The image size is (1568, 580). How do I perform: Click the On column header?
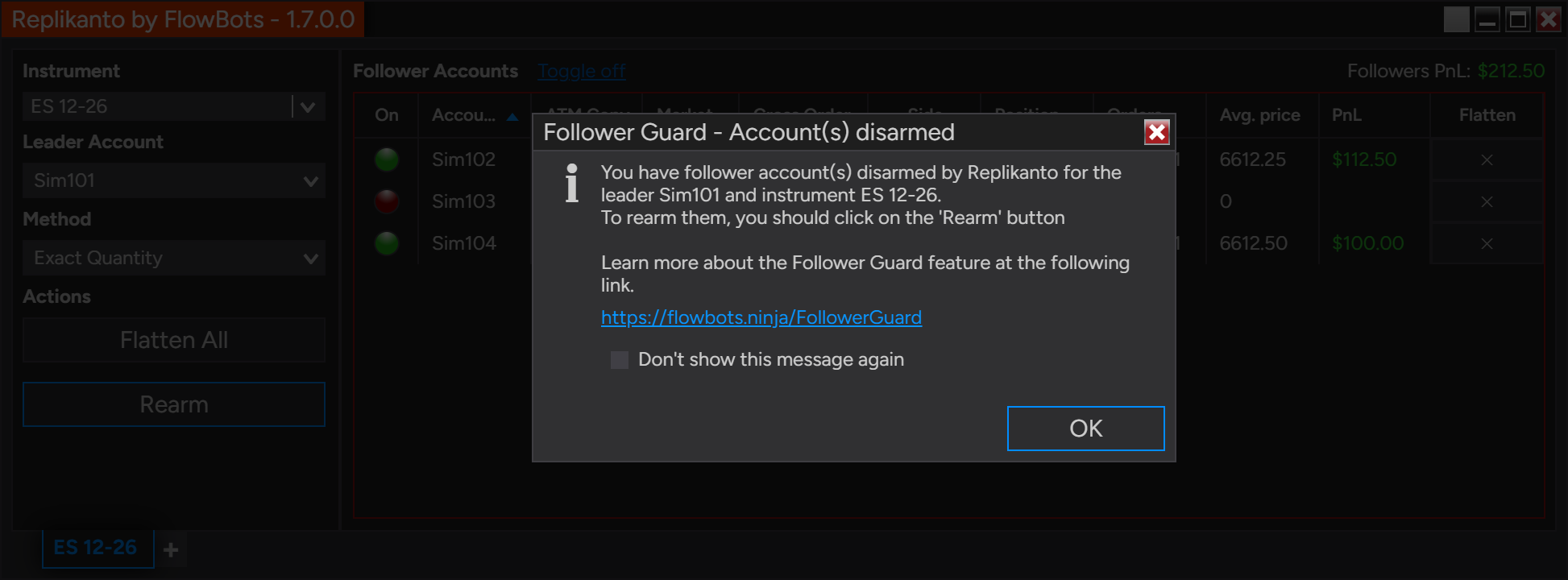[x=387, y=115]
